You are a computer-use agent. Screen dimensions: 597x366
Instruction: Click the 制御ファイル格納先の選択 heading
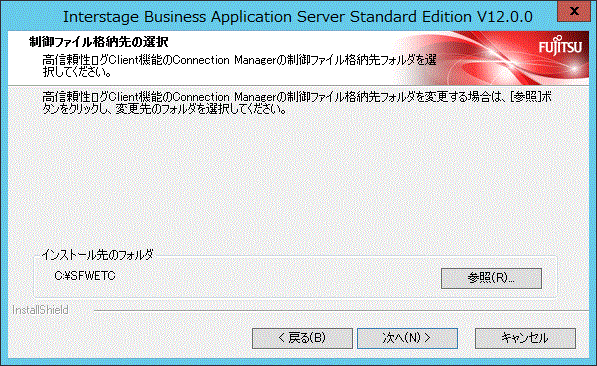point(99,42)
